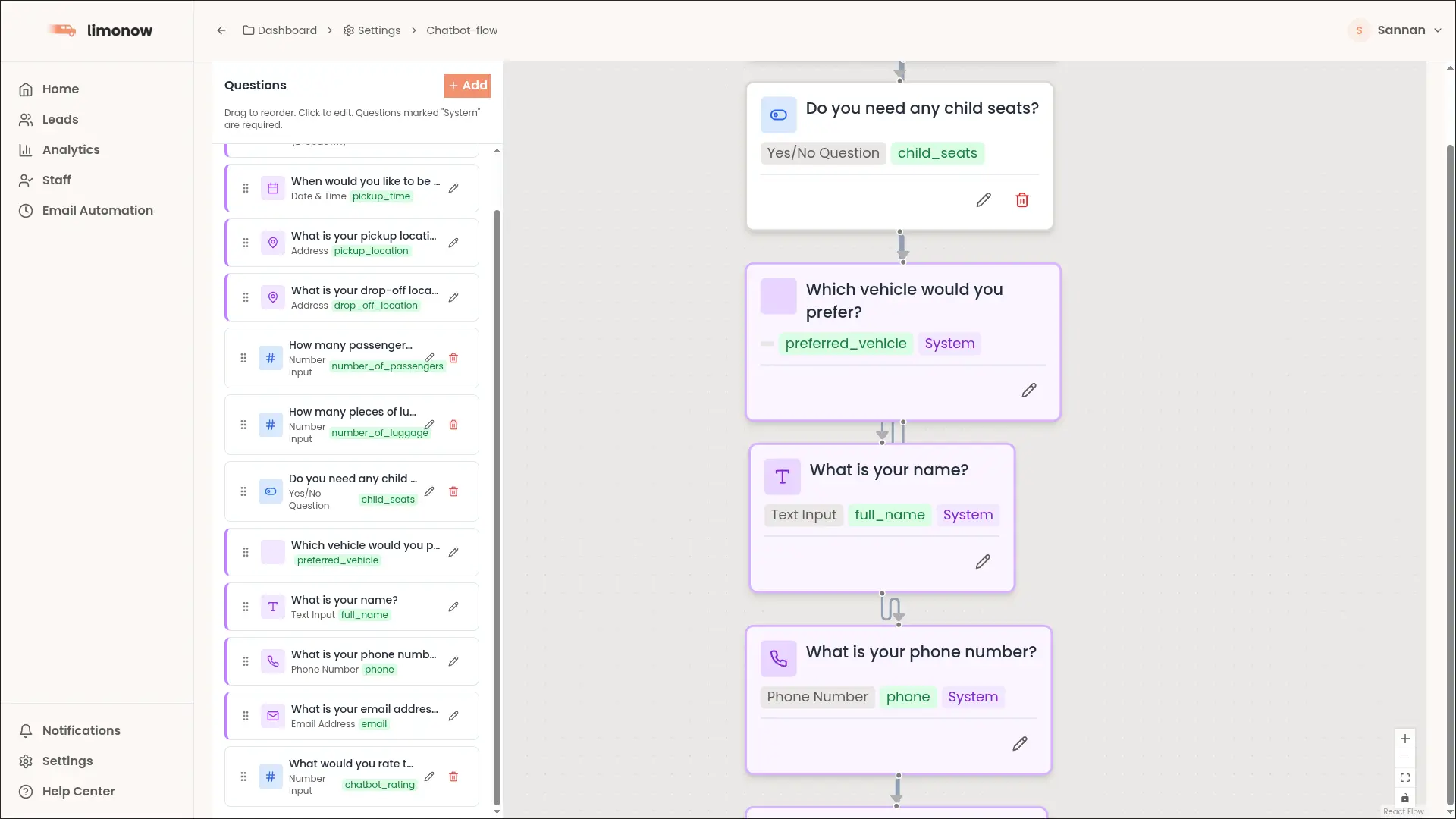Zoom in on the flow canvas
1456x819 pixels.
(x=1404, y=739)
